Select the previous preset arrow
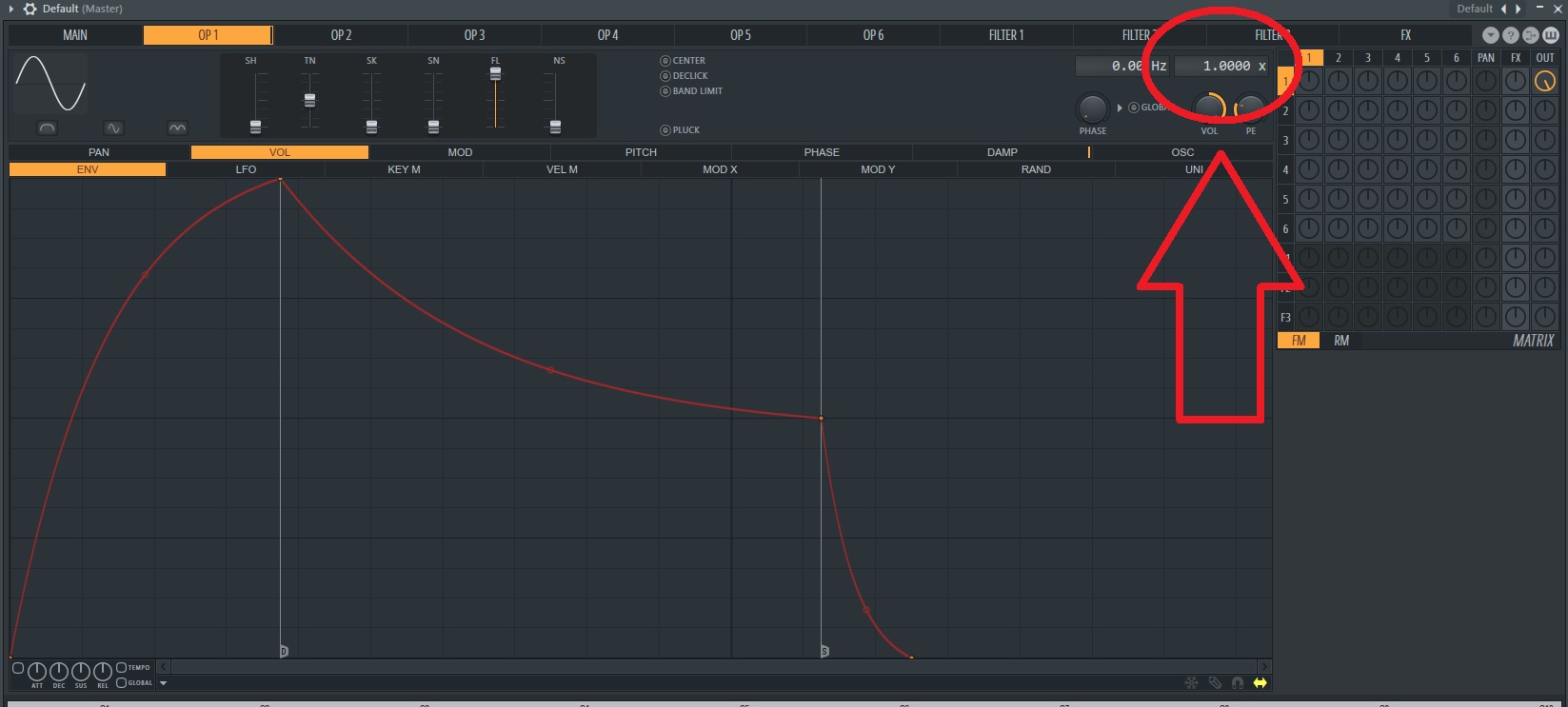1568x707 pixels. (1504, 9)
